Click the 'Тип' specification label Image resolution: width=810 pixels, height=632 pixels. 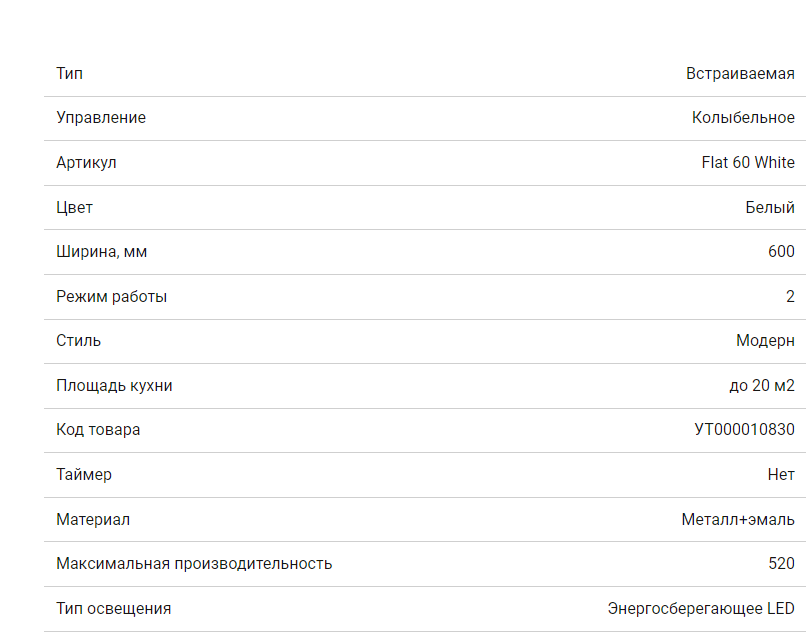pyautogui.click(x=70, y=73)
